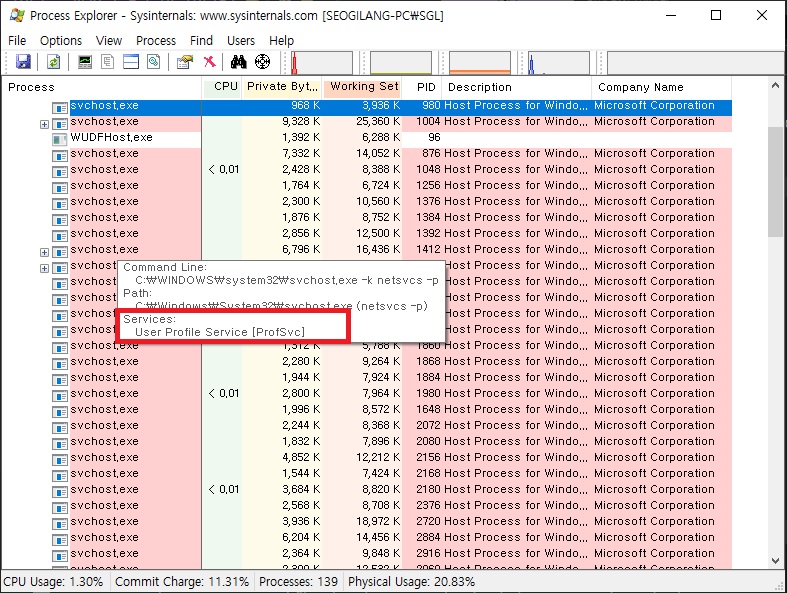787x593 pixels.
Task: Open the Options menu
Action: point(61,40)
